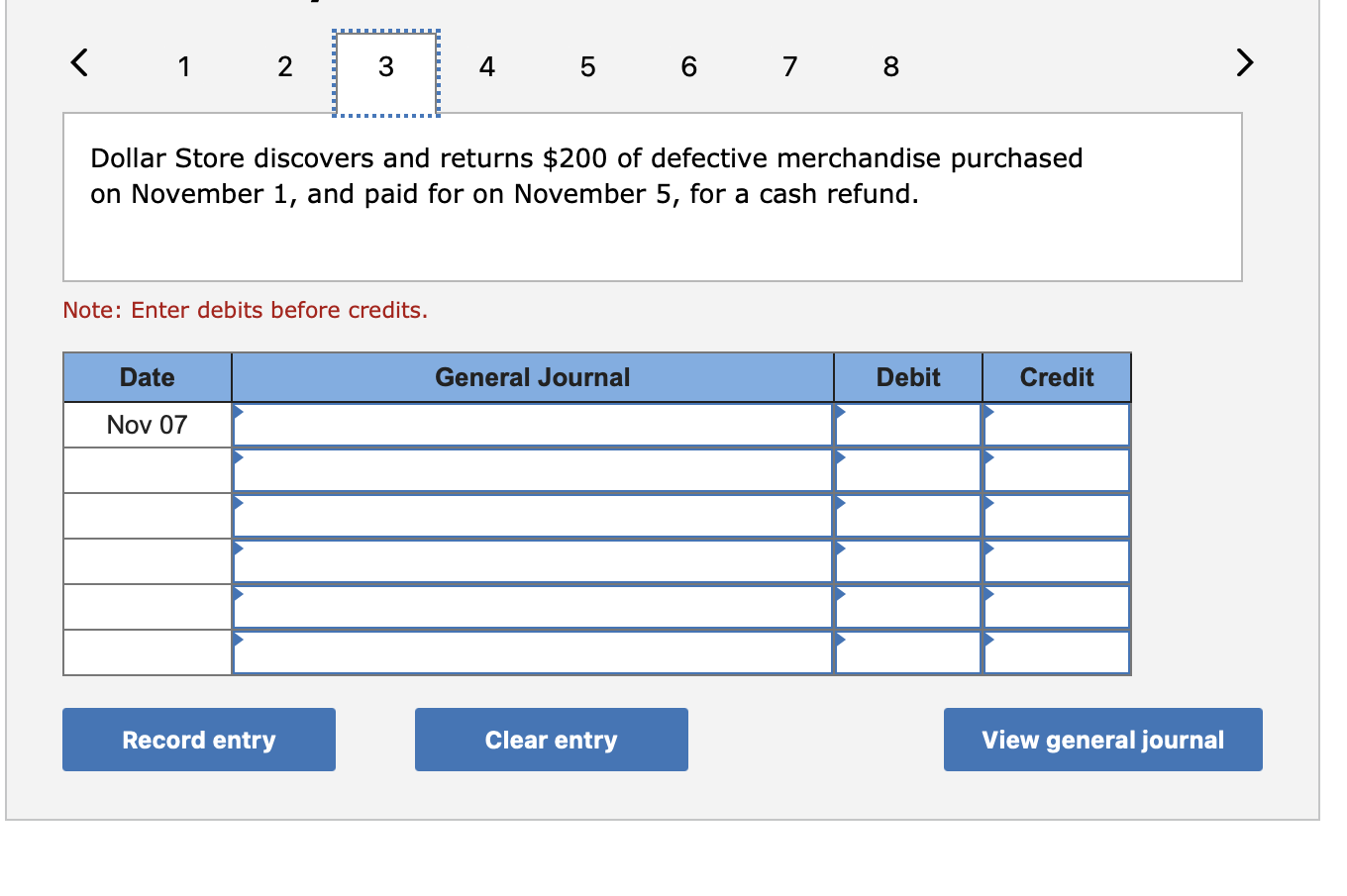1347x896 pixels.
Task: Open transaction 5
Action: click(587, 66)
